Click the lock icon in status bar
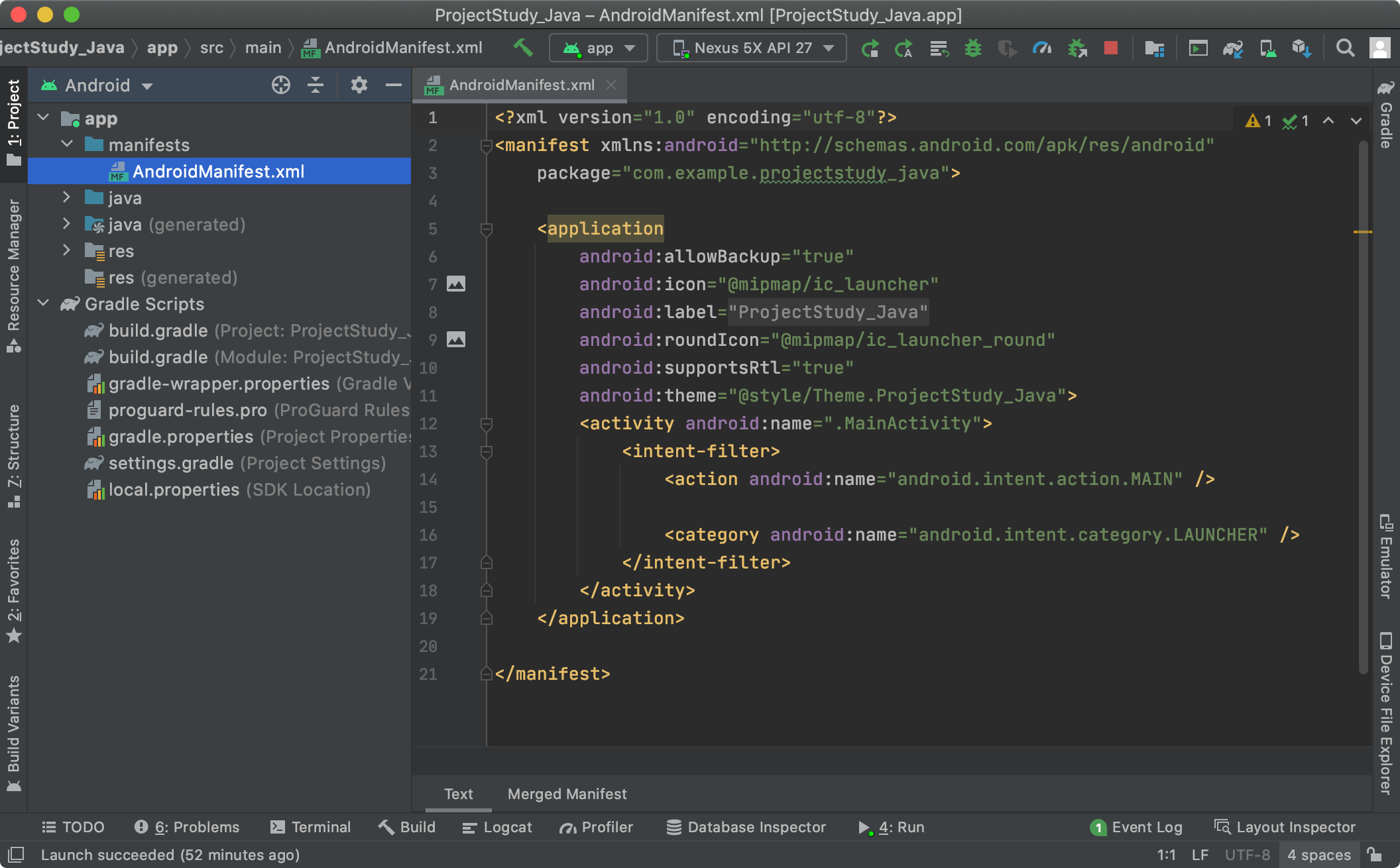 coord(1375,854)
